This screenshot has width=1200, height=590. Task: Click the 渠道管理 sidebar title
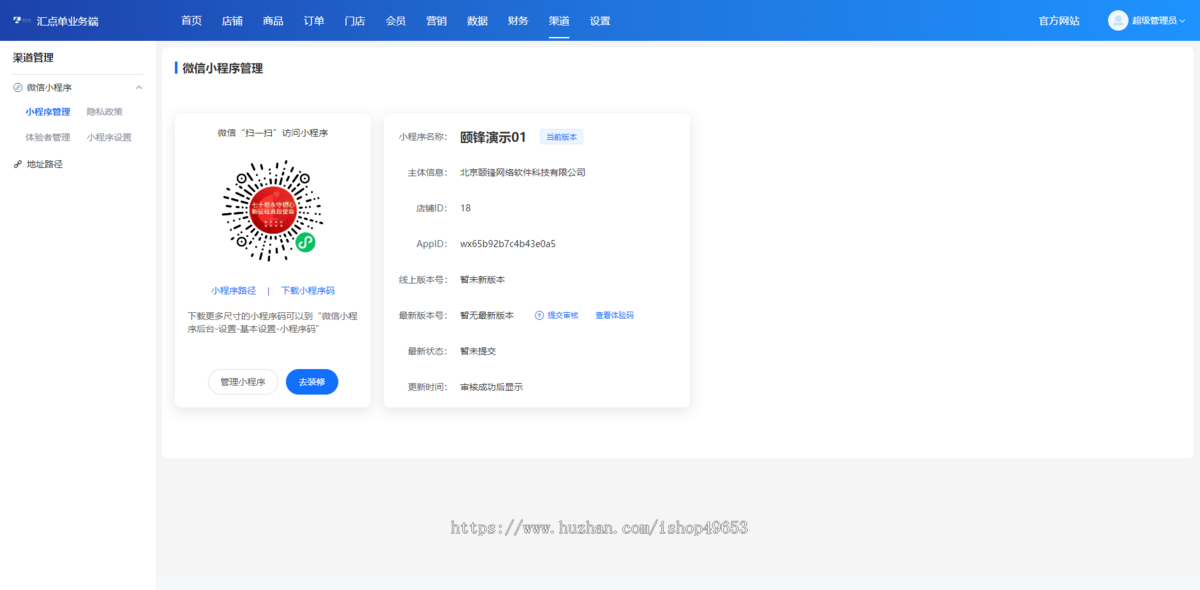(33, 58)
